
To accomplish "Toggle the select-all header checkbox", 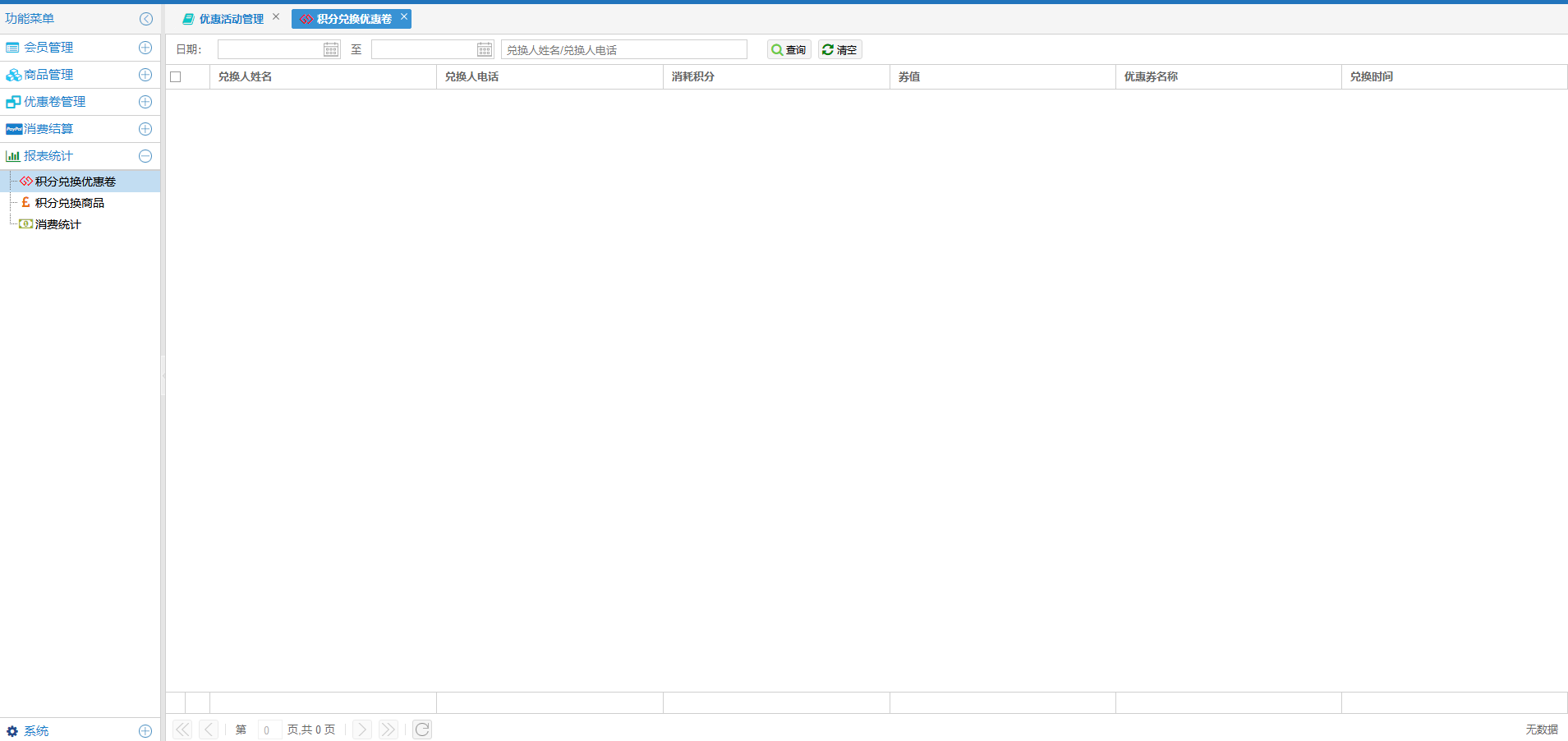I will (175, 77).
